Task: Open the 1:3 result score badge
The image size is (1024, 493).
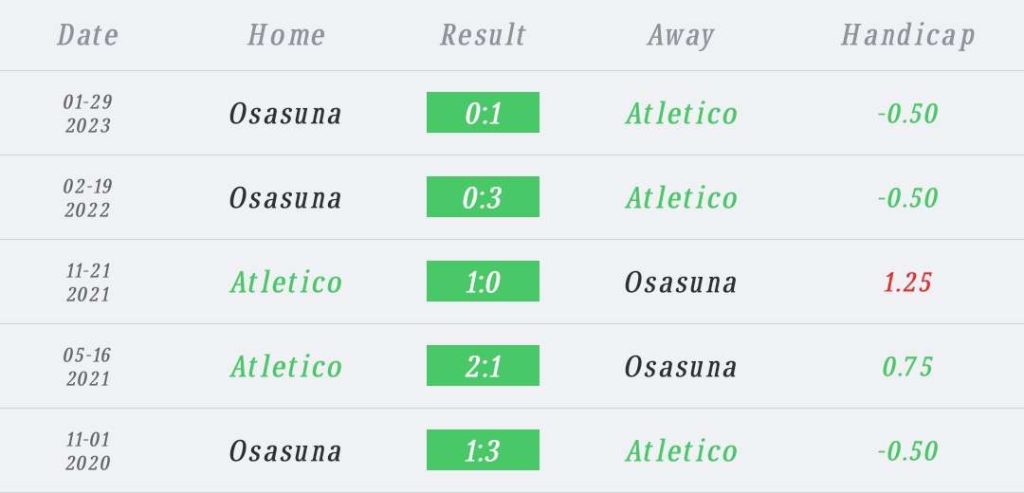Action: tap(483, 450)
